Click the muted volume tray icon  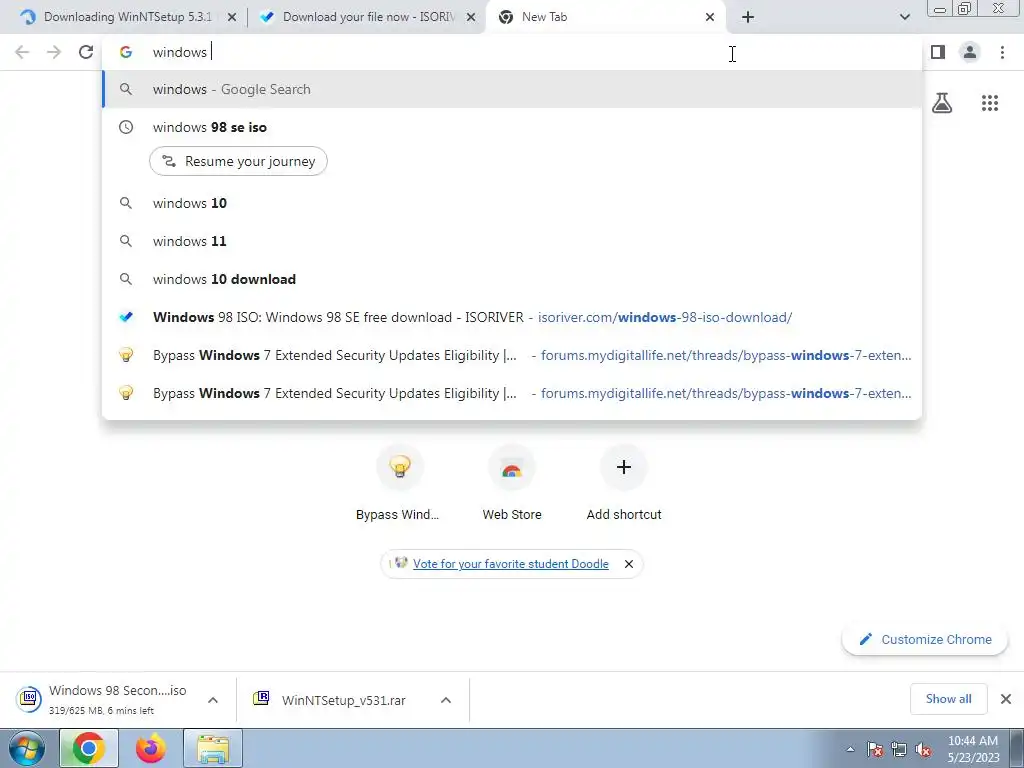(x=923, y=749)
